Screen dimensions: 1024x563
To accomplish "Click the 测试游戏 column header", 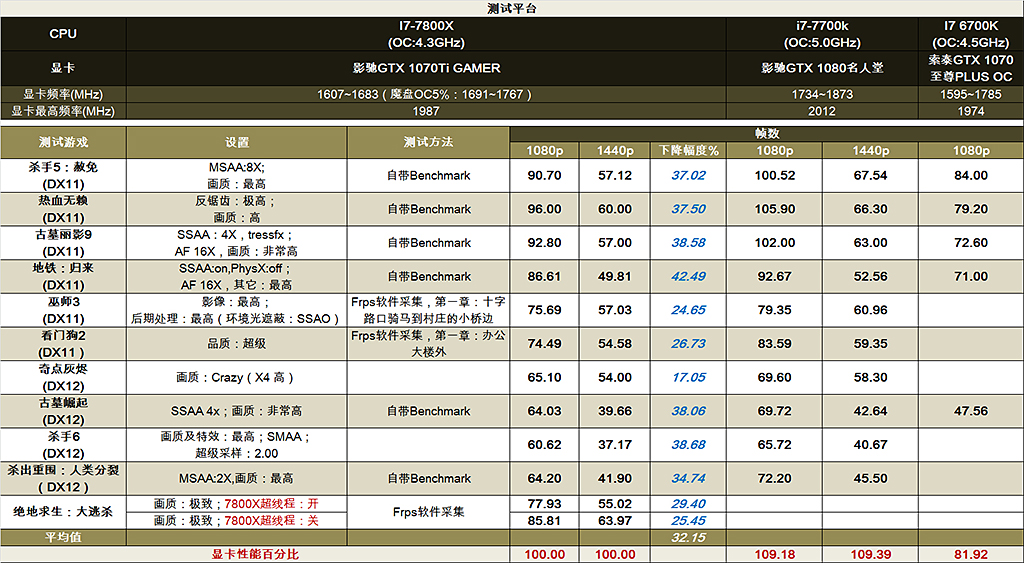I will [x=63, y=142].
